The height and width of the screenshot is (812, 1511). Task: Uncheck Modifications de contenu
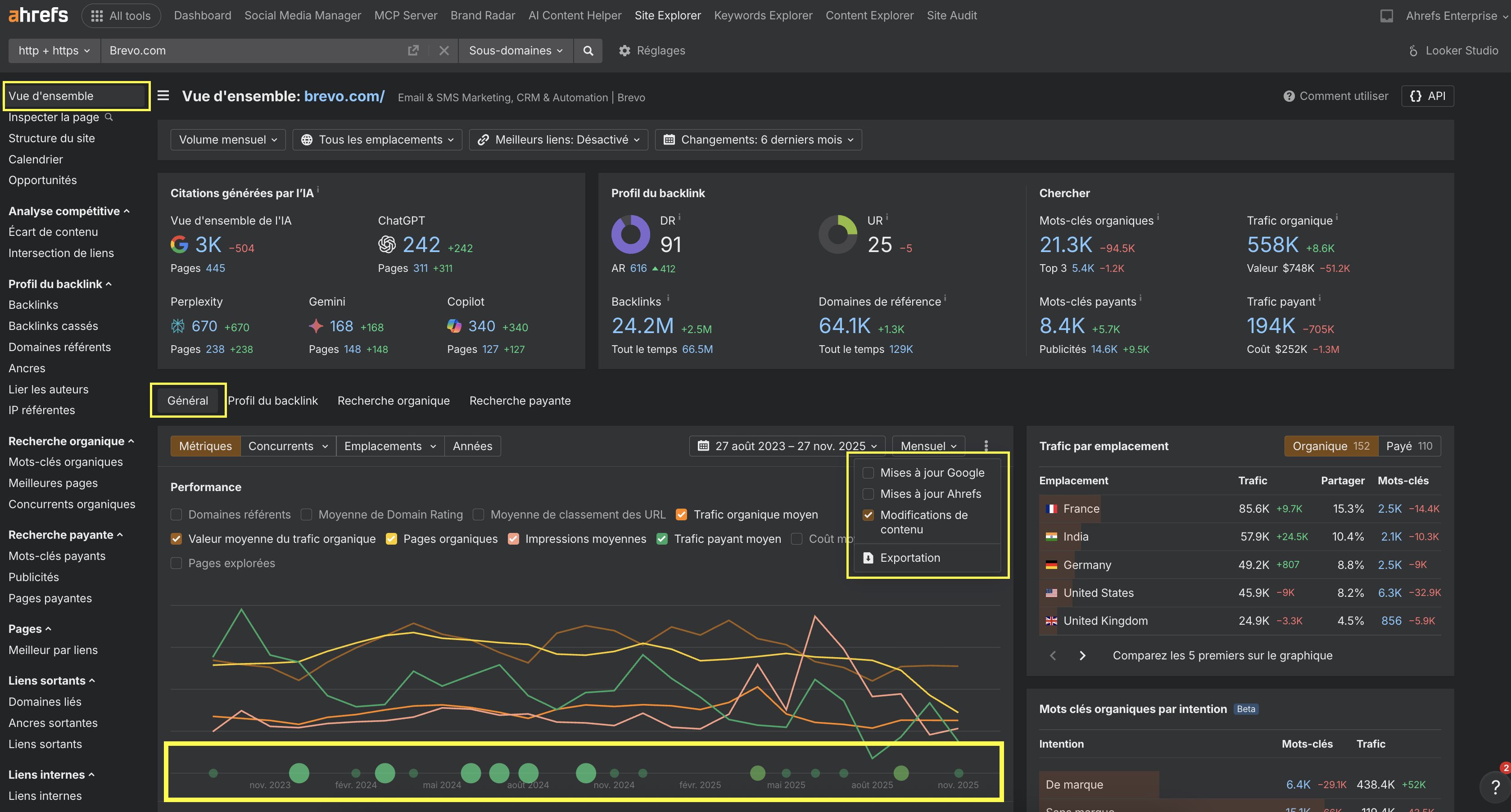pyautogui.click(x=869, y=515)
